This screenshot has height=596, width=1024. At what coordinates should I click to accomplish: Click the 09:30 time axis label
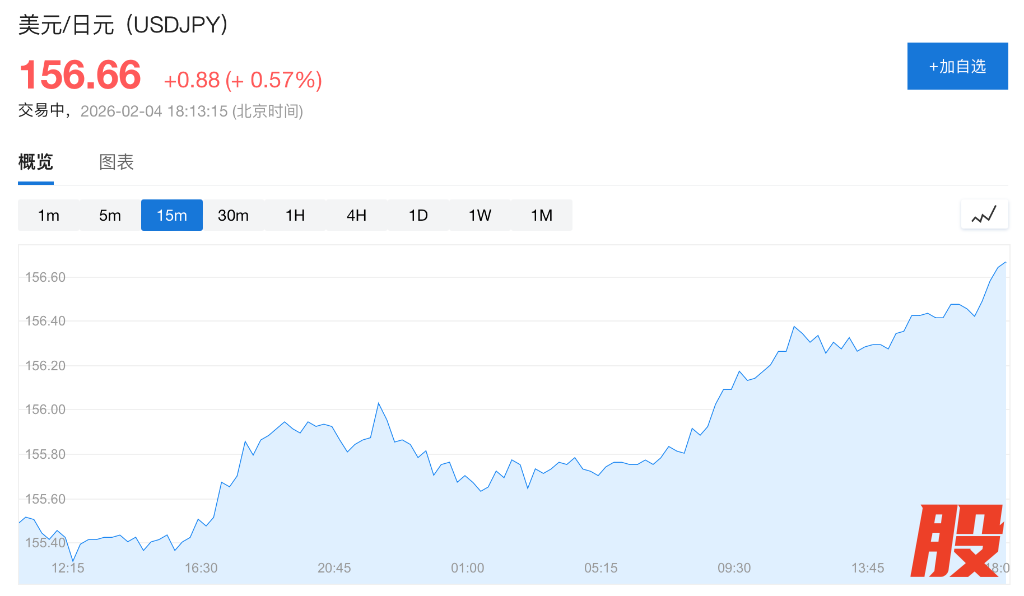pos(734,568)
